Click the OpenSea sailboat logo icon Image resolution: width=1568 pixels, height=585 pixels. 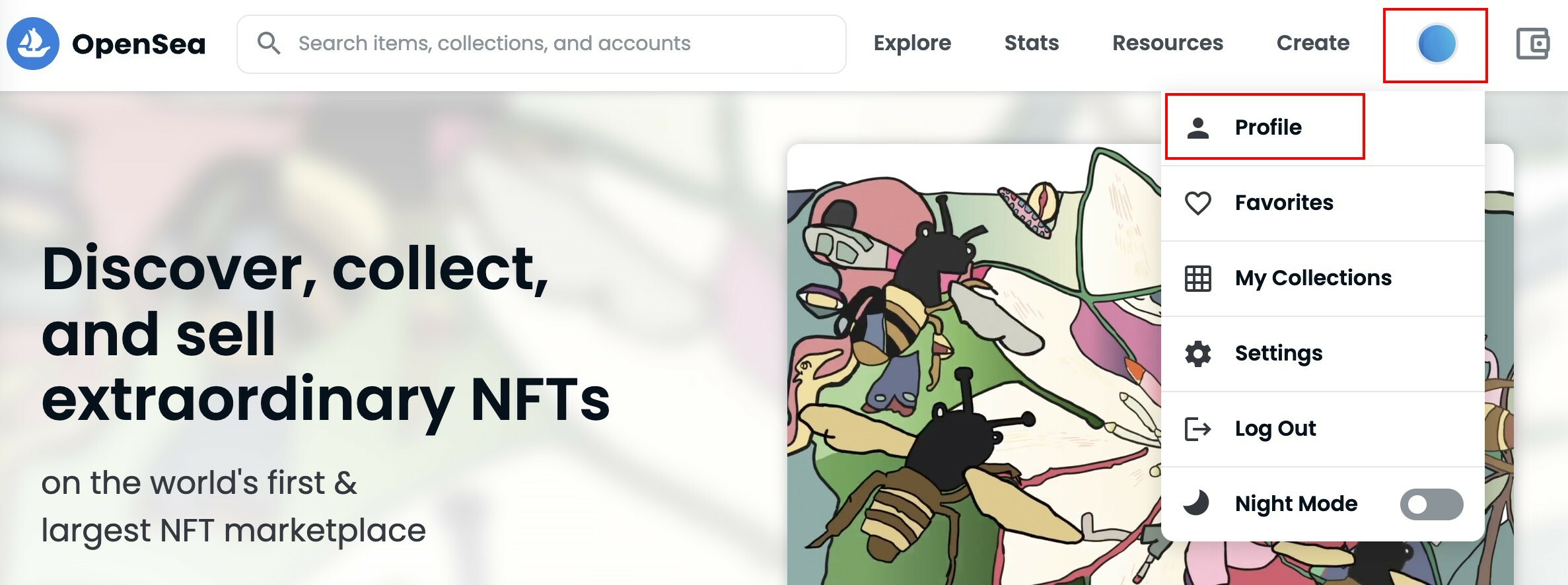click(33, 44)
